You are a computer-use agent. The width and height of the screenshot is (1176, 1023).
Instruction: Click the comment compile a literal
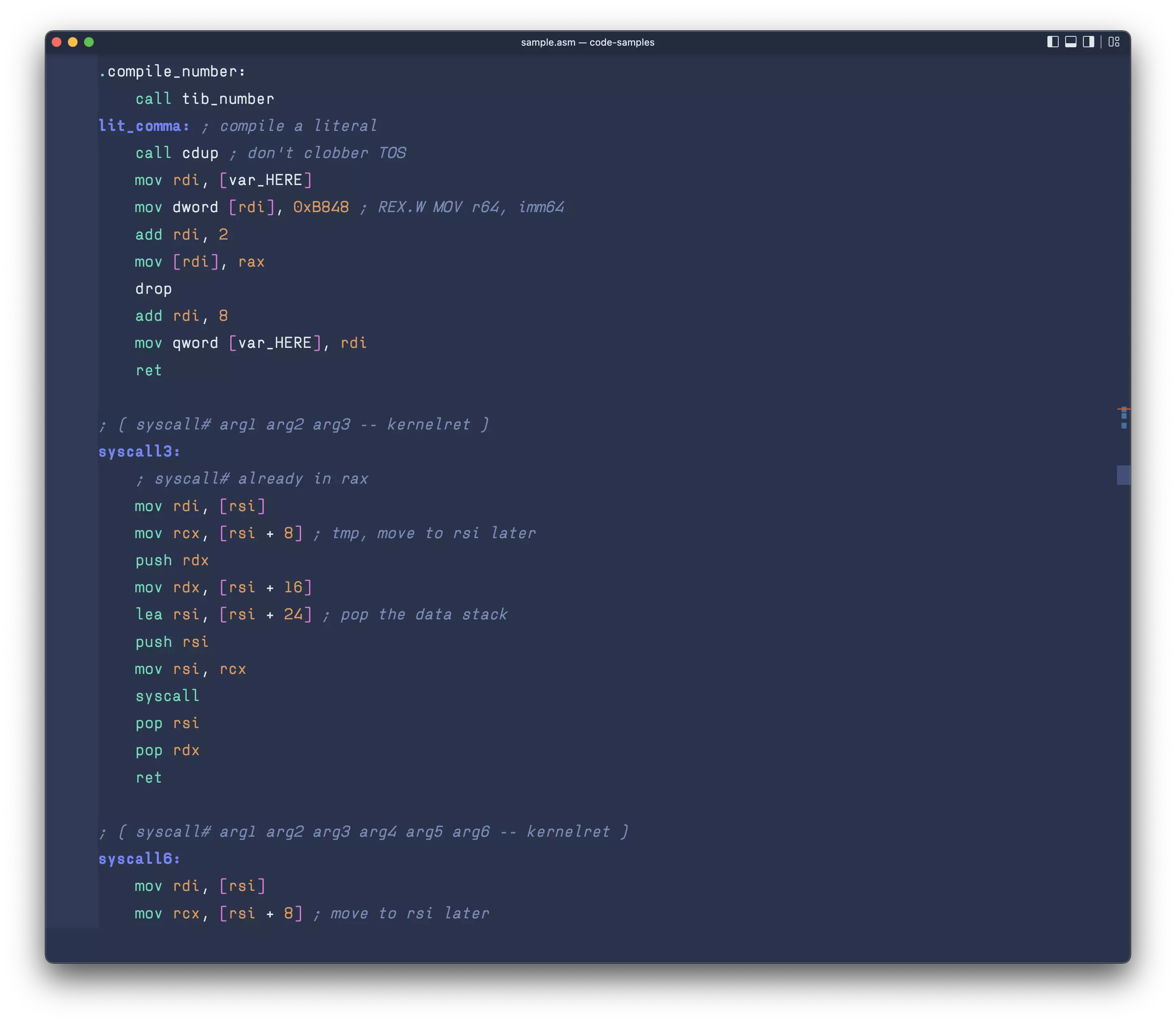(x=289, y=126)
